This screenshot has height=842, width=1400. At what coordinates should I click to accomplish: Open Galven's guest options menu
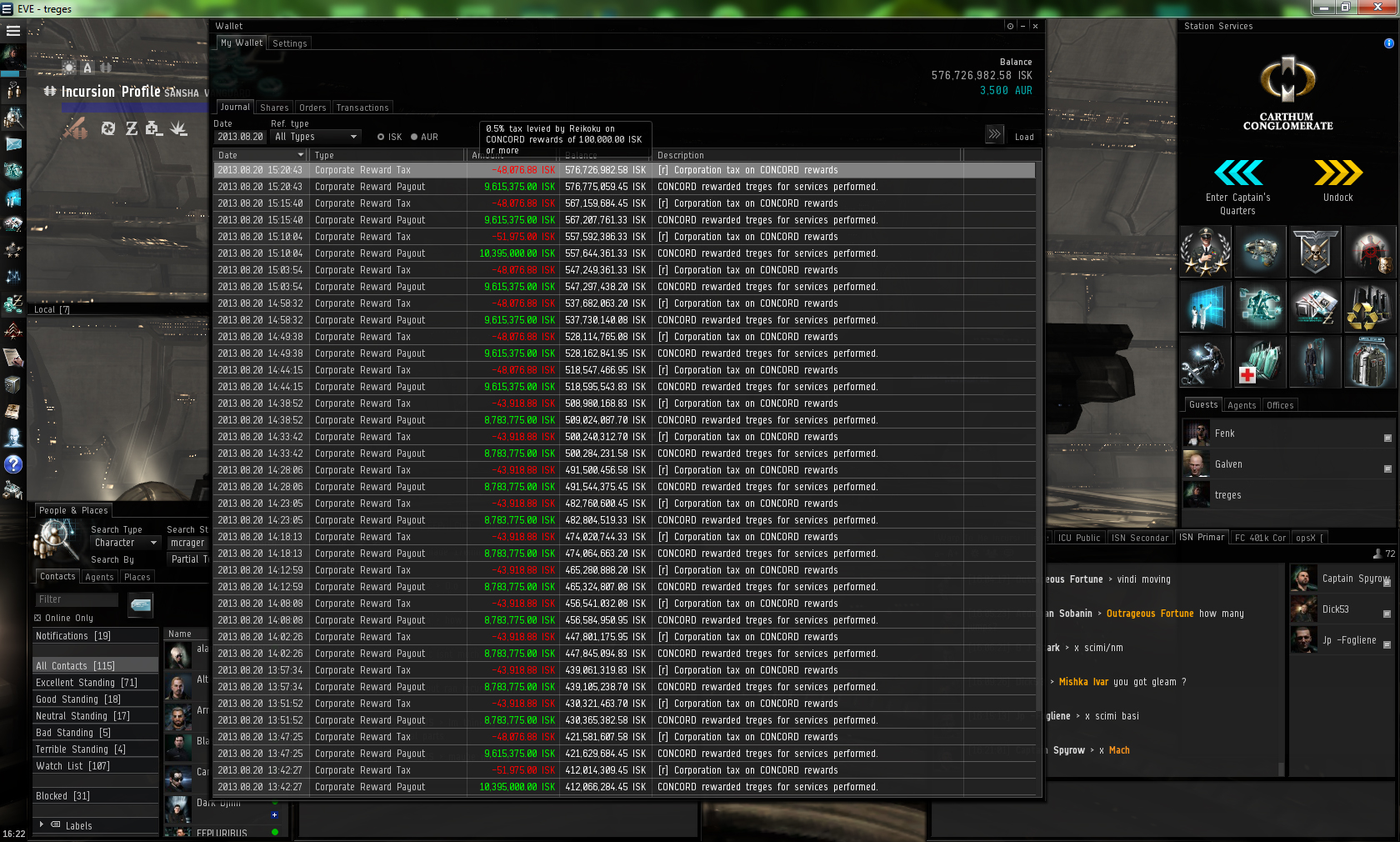click(1387, 469)
